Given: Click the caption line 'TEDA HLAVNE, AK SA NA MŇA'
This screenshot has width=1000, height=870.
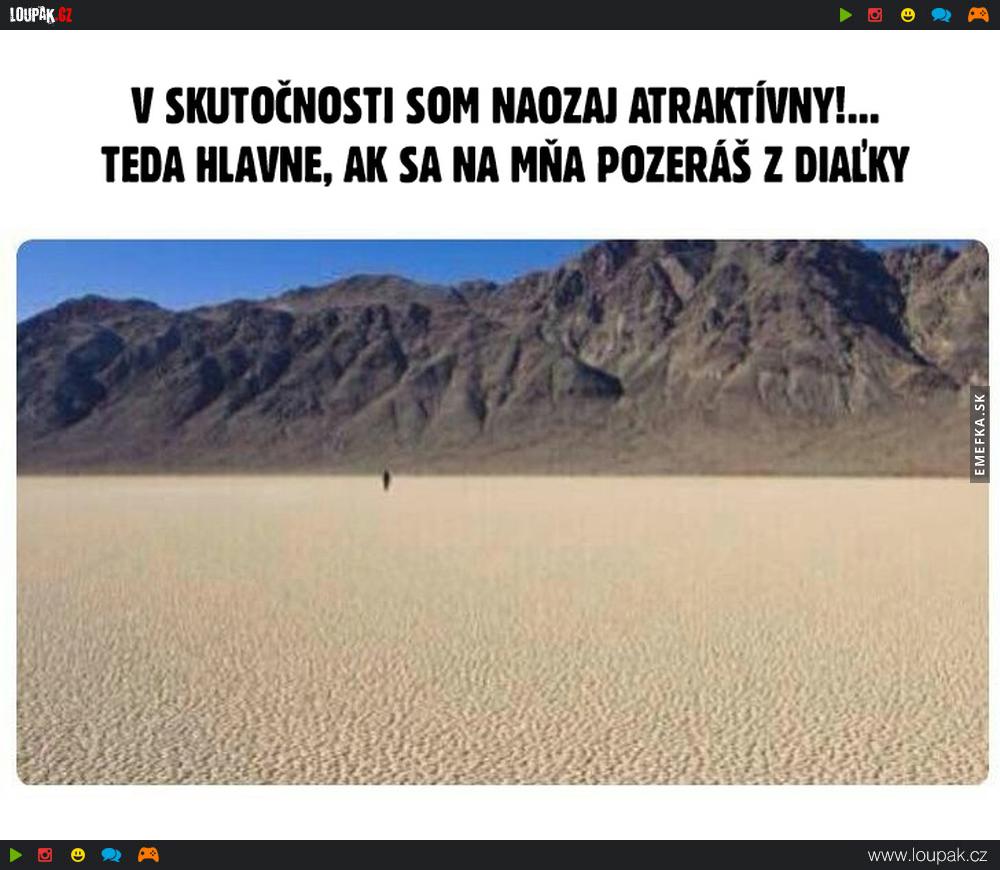Looking at the screenshot, I should click(x=343, y=165).
